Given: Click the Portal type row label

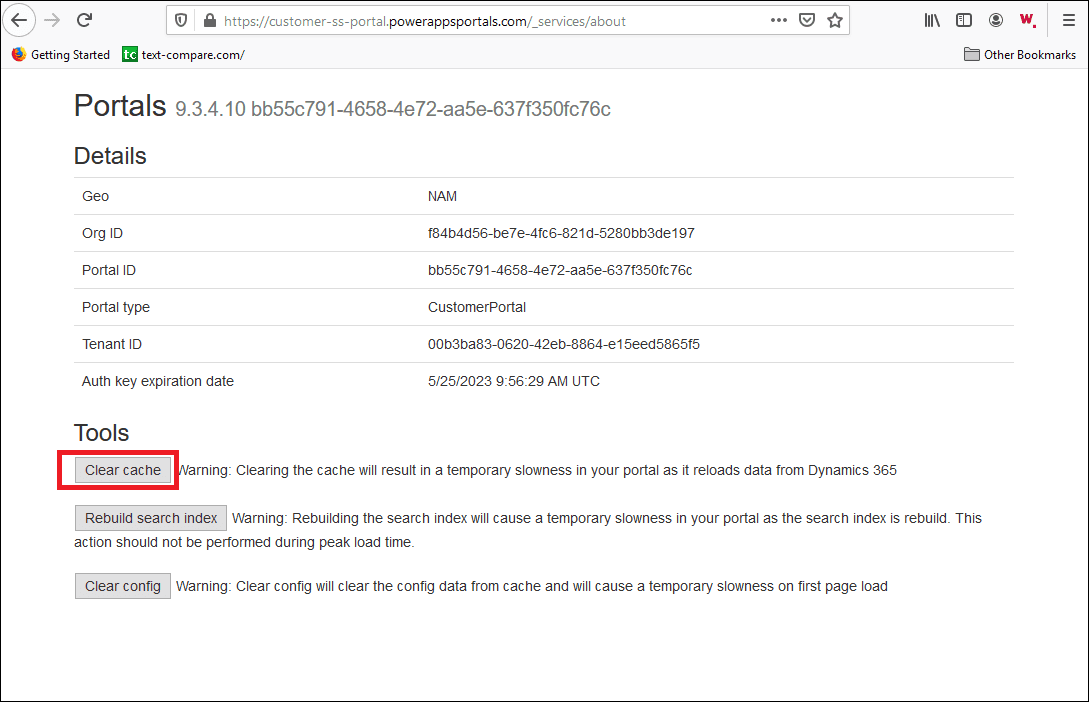Looking at the screenshot, I should click(116, 307).
